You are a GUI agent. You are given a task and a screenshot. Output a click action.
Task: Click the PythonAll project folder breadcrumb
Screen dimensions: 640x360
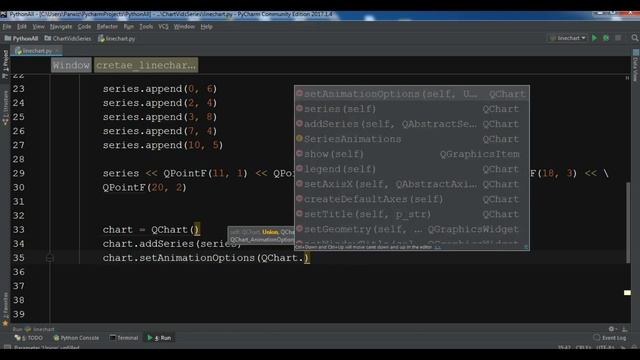pos(21,38)
